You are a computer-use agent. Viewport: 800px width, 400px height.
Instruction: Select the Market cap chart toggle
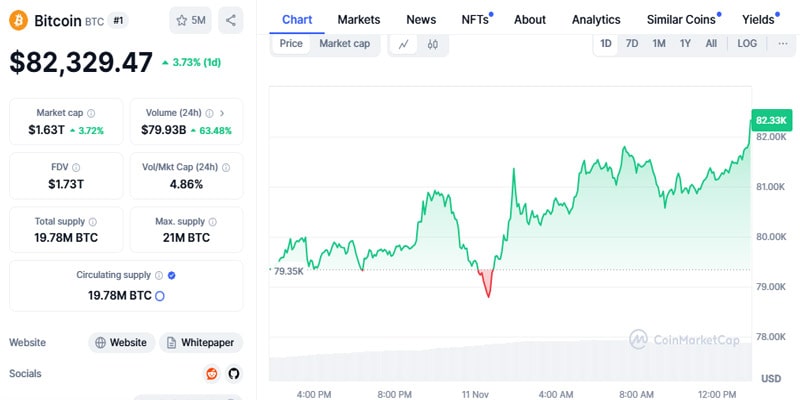pyautogui.click(x=344, y=44)
